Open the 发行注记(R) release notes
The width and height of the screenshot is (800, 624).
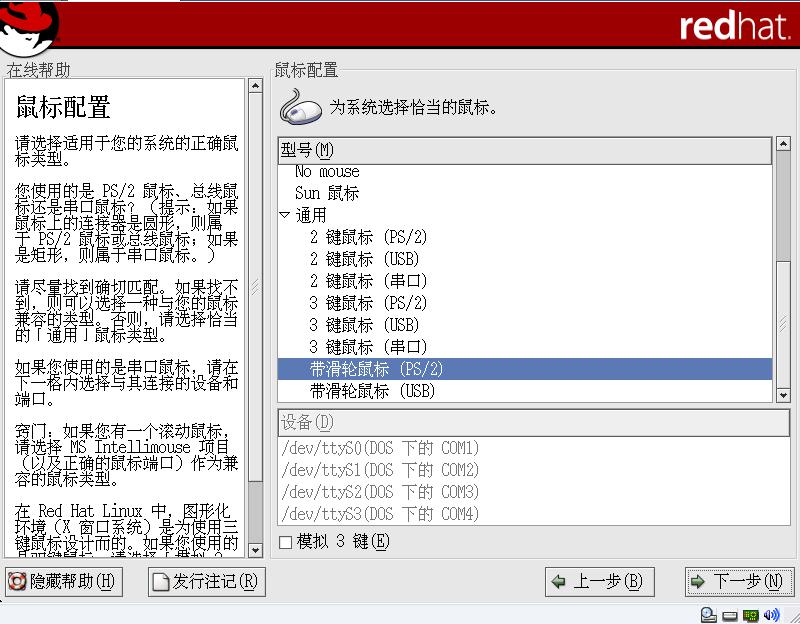pyautogui.click(x=207, y=582)
